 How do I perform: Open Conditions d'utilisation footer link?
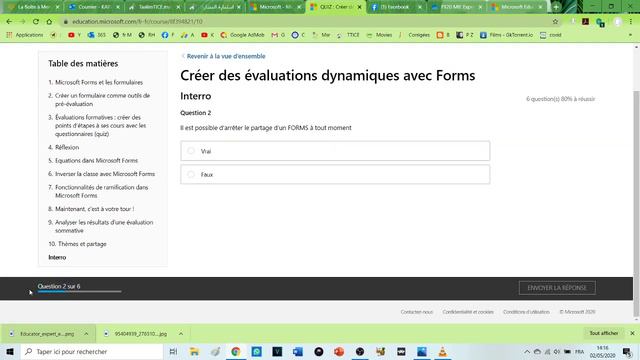click(526, 312)
